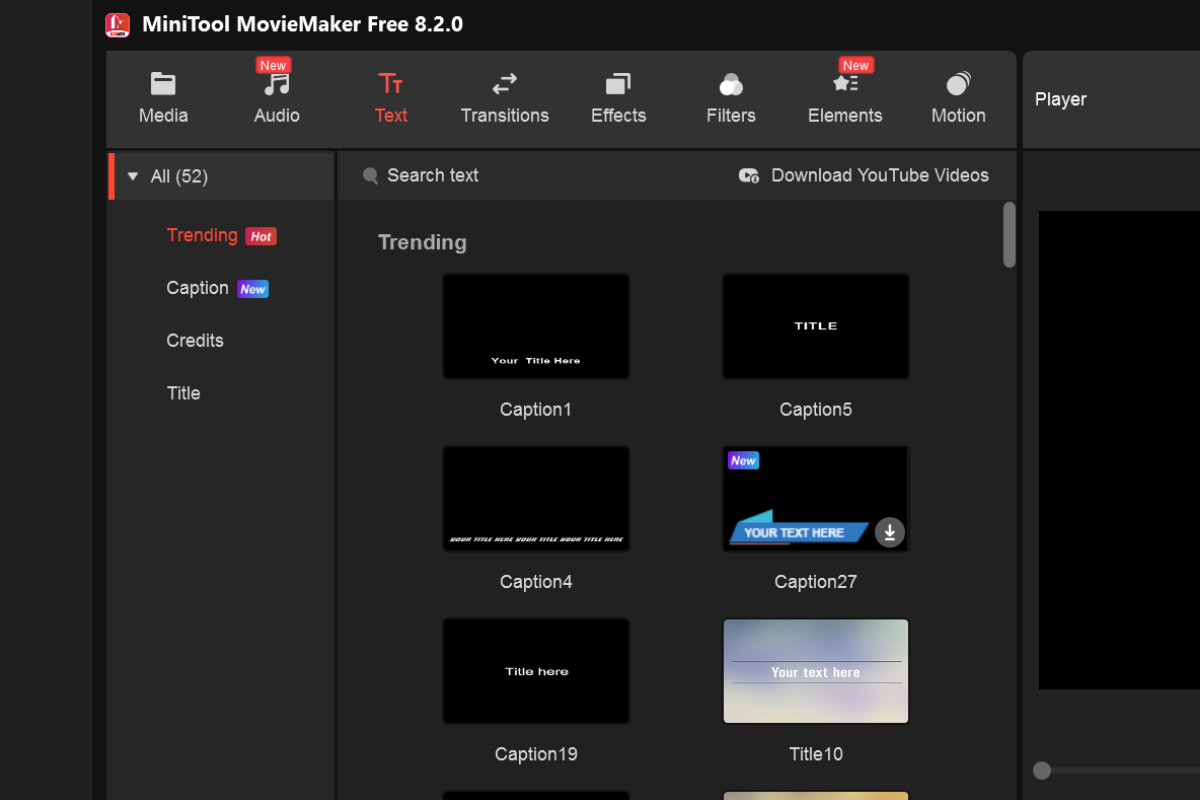Image resolution: width=1200 pixels, height=800 pixels.
Task: Open the Motion panel
Action: click(x=958, y=99)
